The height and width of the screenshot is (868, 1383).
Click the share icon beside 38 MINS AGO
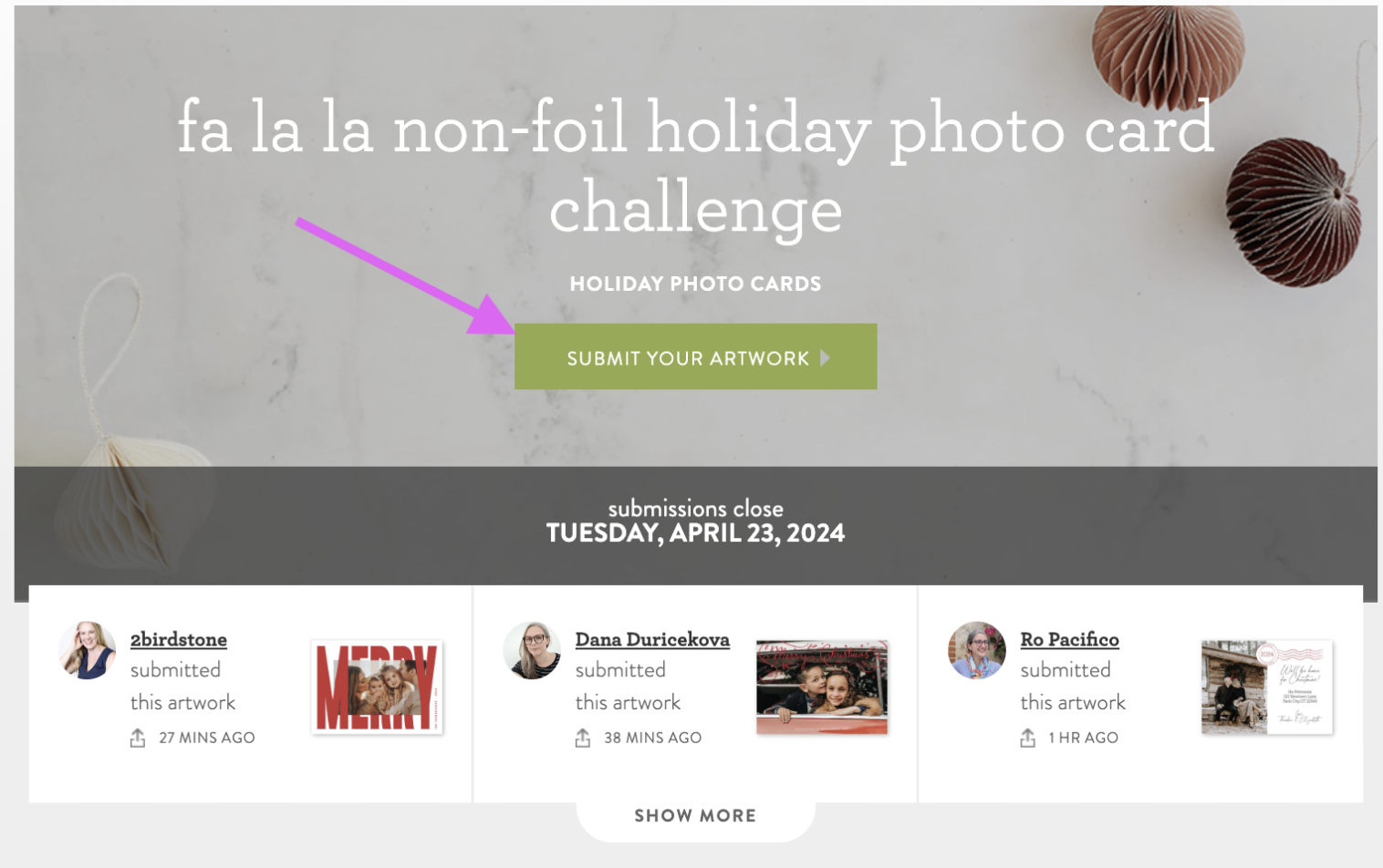pyautogui.click(x=583, y=738)
